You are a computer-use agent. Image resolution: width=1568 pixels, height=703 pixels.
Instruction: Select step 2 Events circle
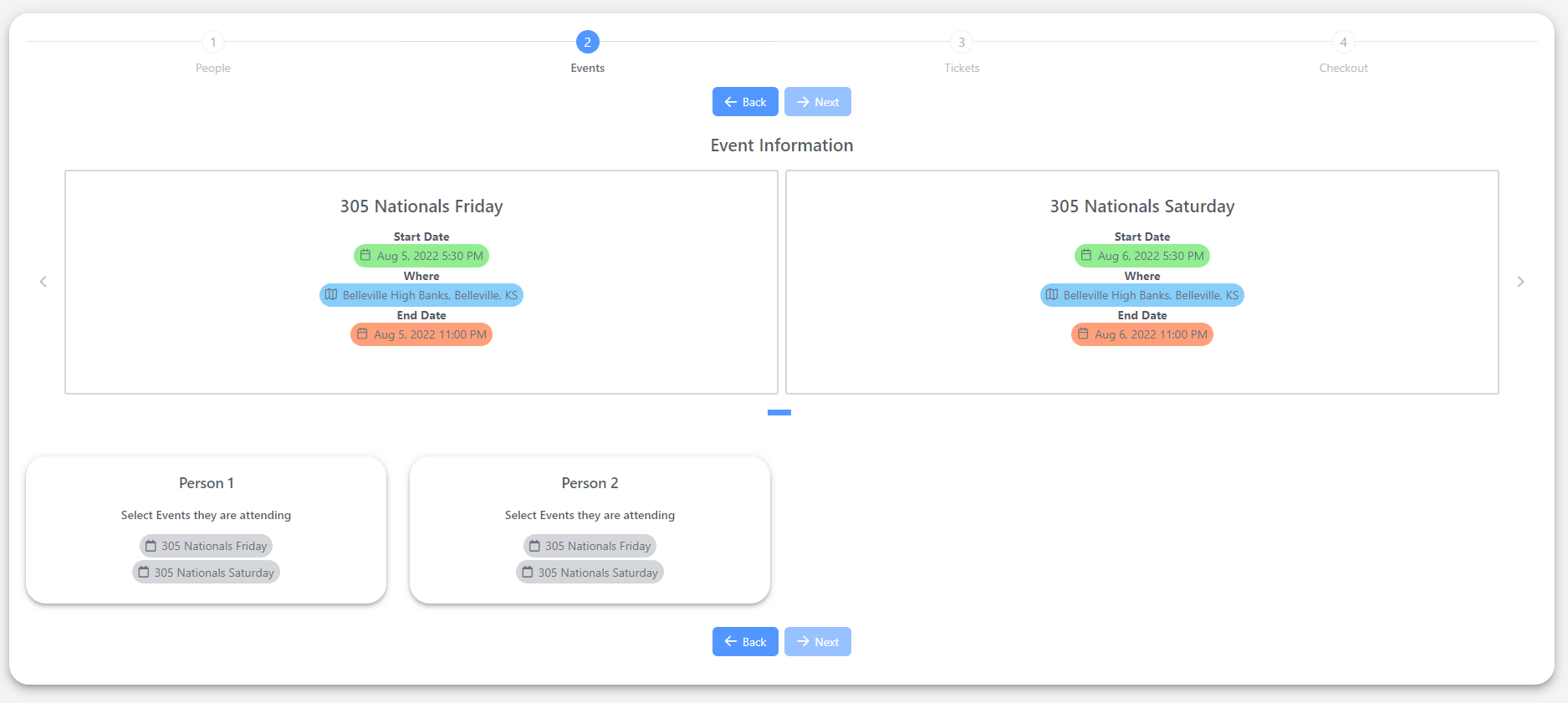pyautogui.click(x=587, y=42)
